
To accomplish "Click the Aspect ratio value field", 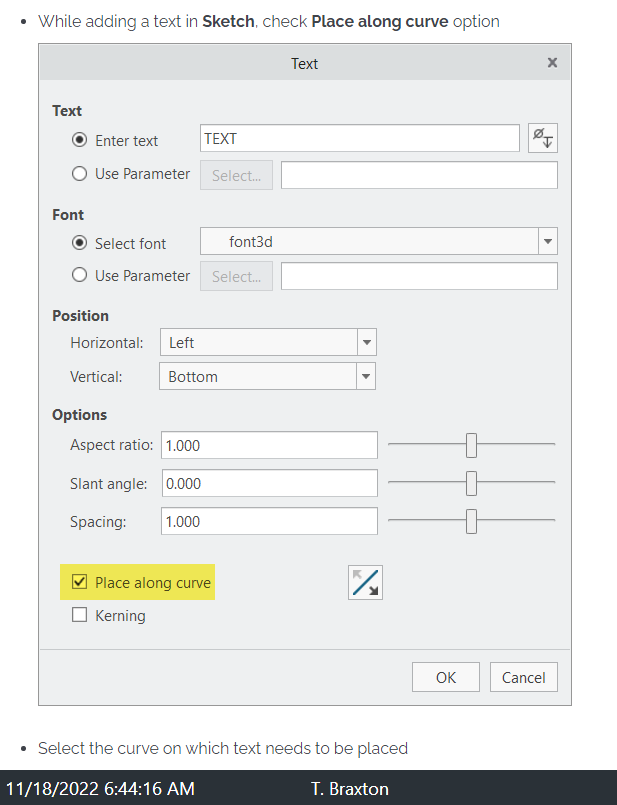I will [269, 445].
